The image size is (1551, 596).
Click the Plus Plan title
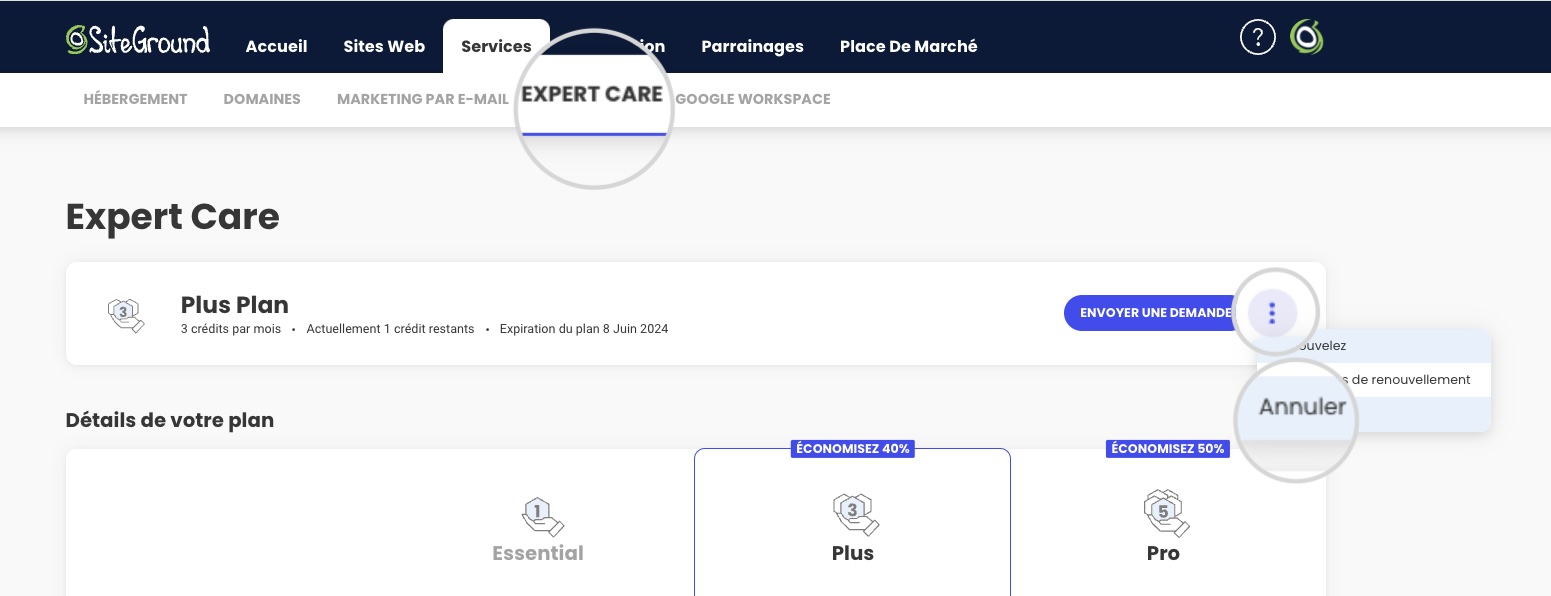[235, 305]
